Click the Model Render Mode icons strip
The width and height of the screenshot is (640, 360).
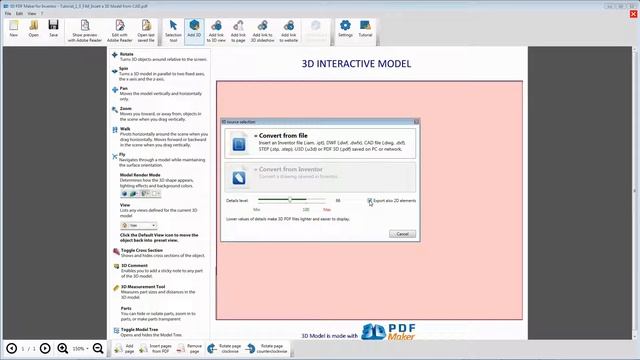click(x=140, y=193)
